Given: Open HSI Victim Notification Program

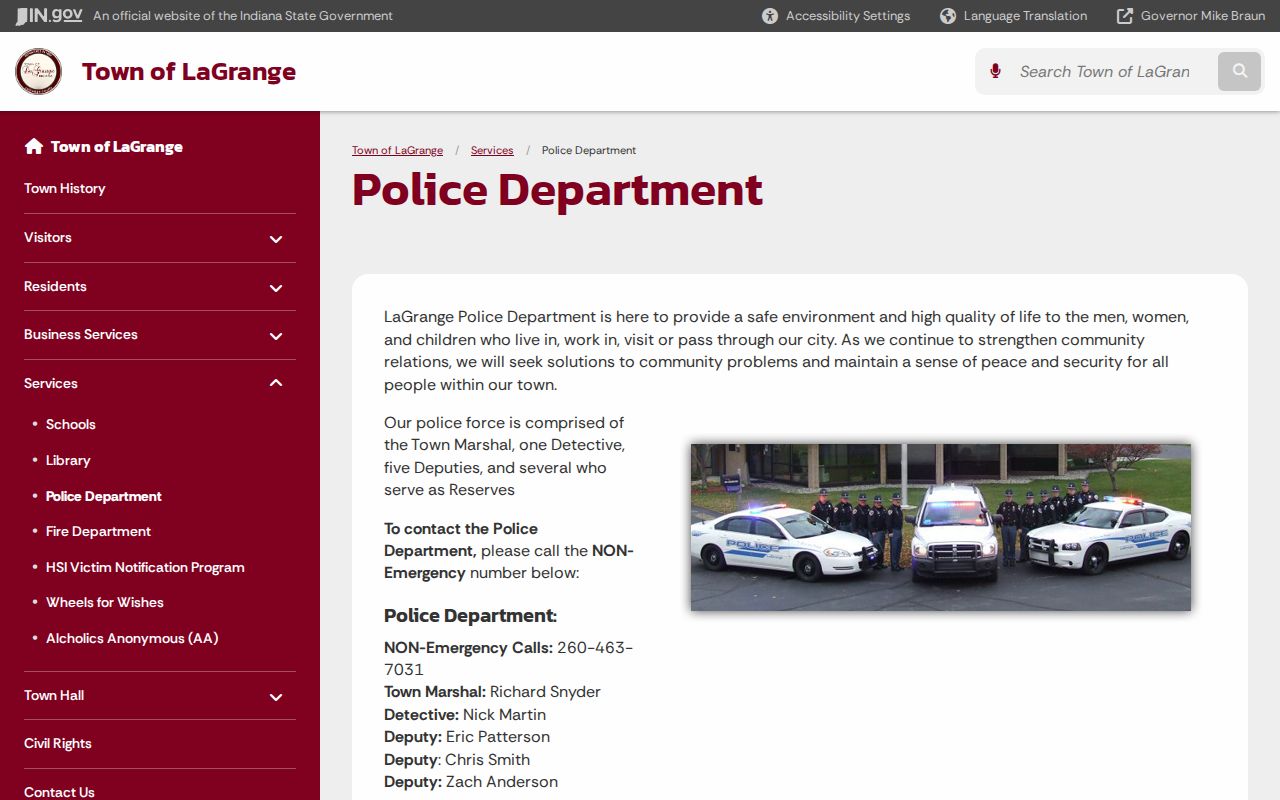Looking at the screenshot, I should pyautogui.click(x=145, y=567).
